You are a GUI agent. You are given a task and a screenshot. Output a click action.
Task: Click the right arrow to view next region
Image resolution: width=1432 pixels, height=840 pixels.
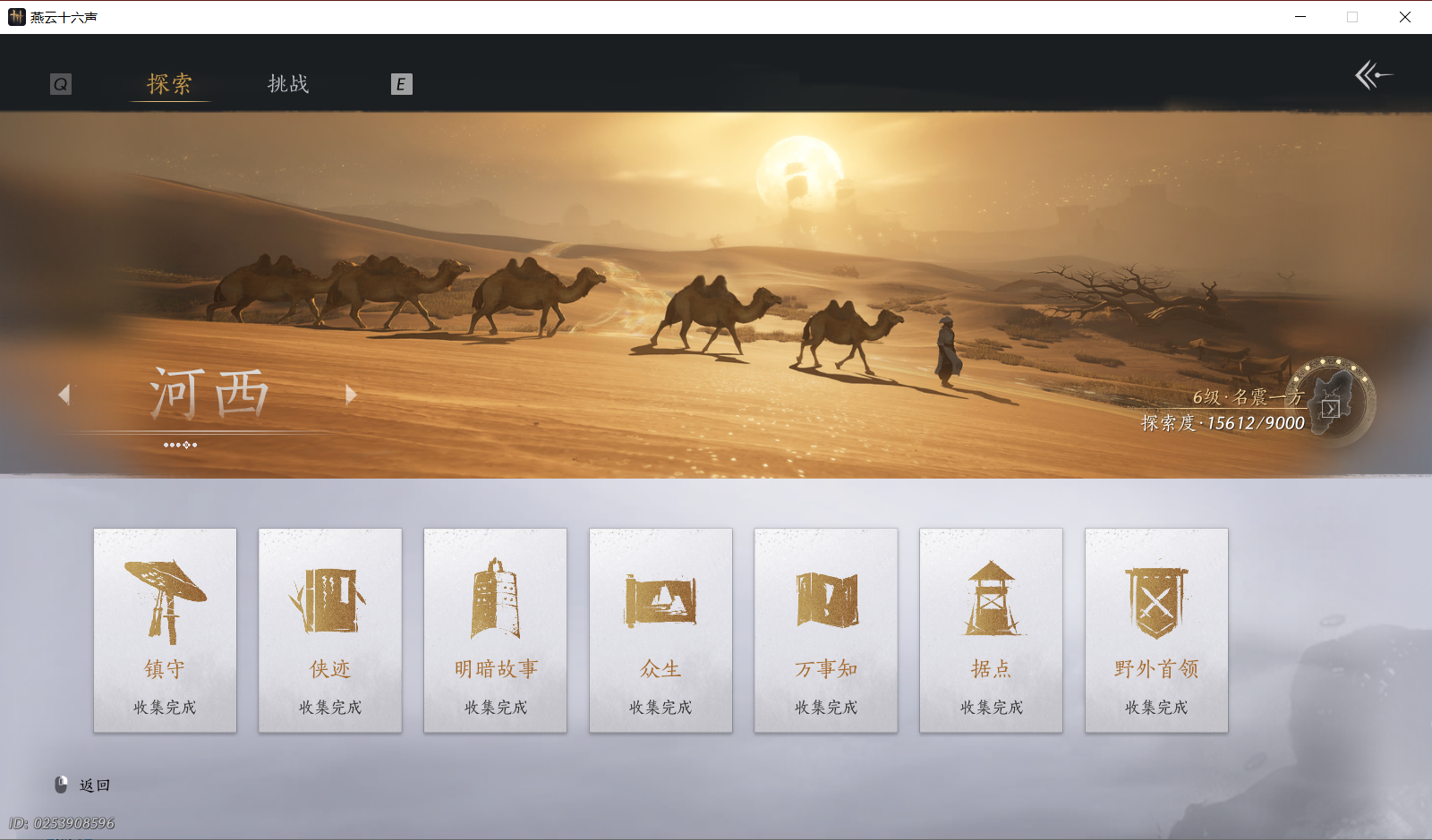(x=351, y=395)
